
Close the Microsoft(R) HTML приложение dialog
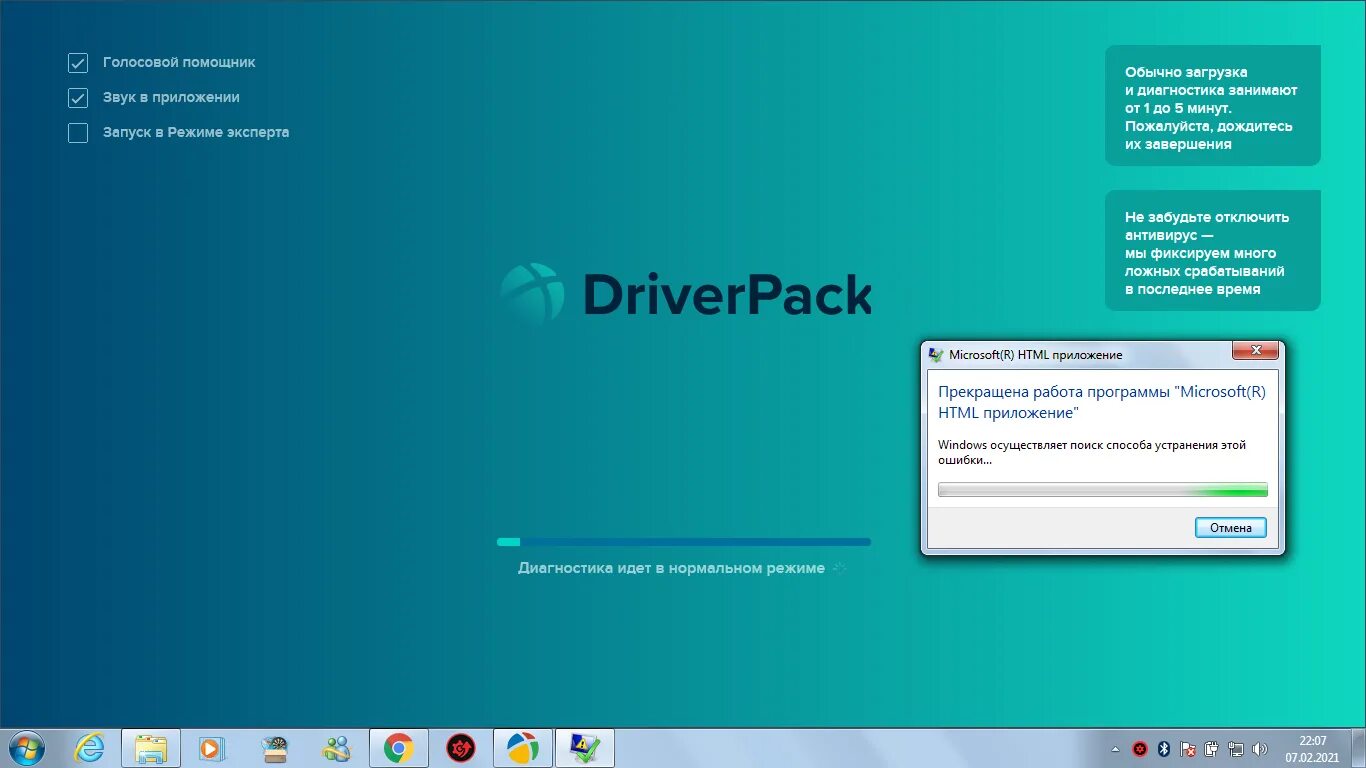click(x=1254, y=350)
